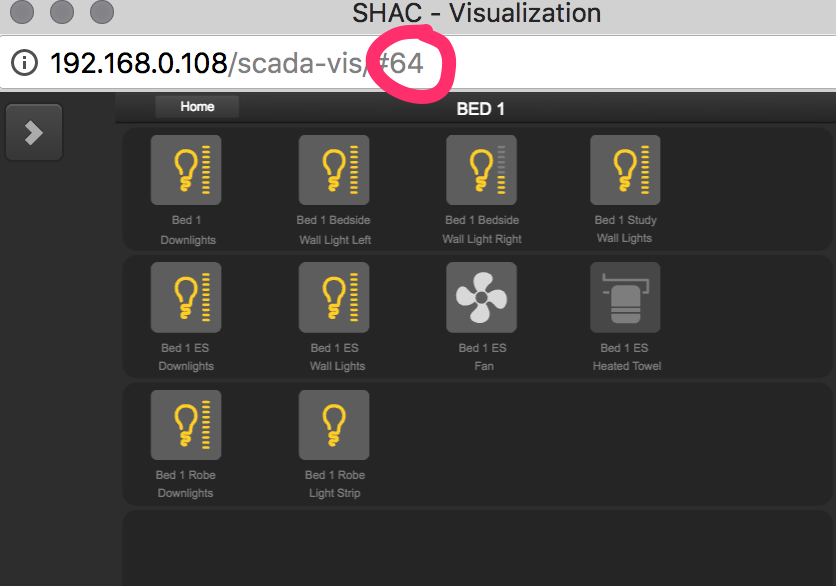Click the Bed 1 ES Heated Towel label

coord(626,357)
